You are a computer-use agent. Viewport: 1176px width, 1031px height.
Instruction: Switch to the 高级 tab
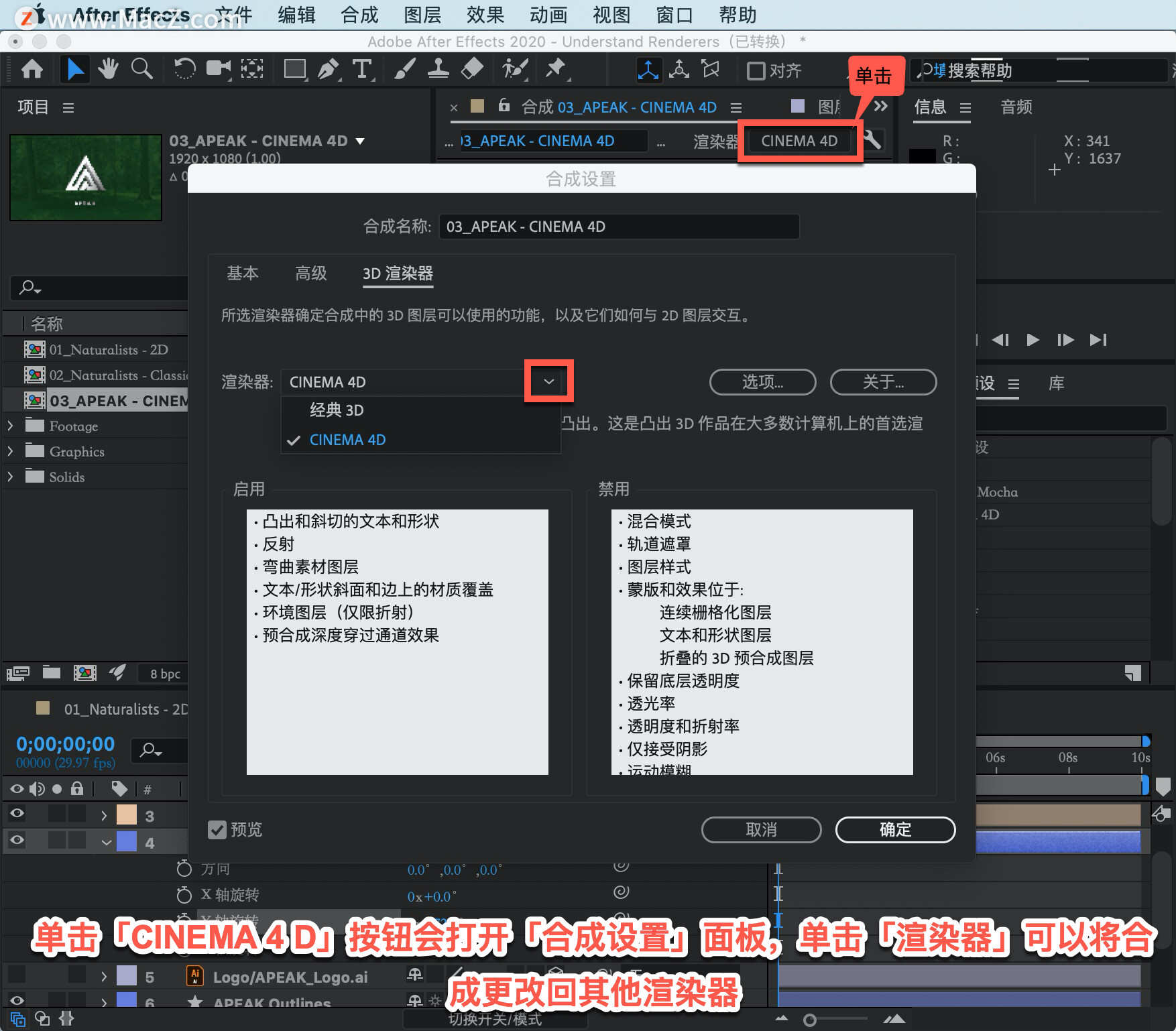pyautogui.click(x=310, y=273)
